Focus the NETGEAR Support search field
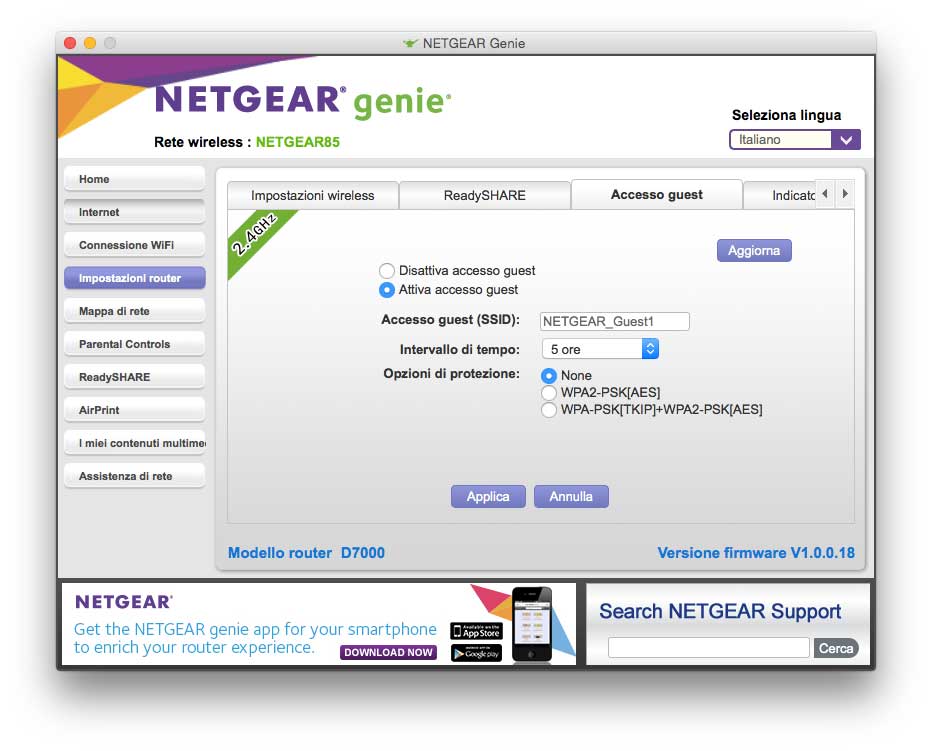Viewport: 932px width, 751px height. [709, 648]
